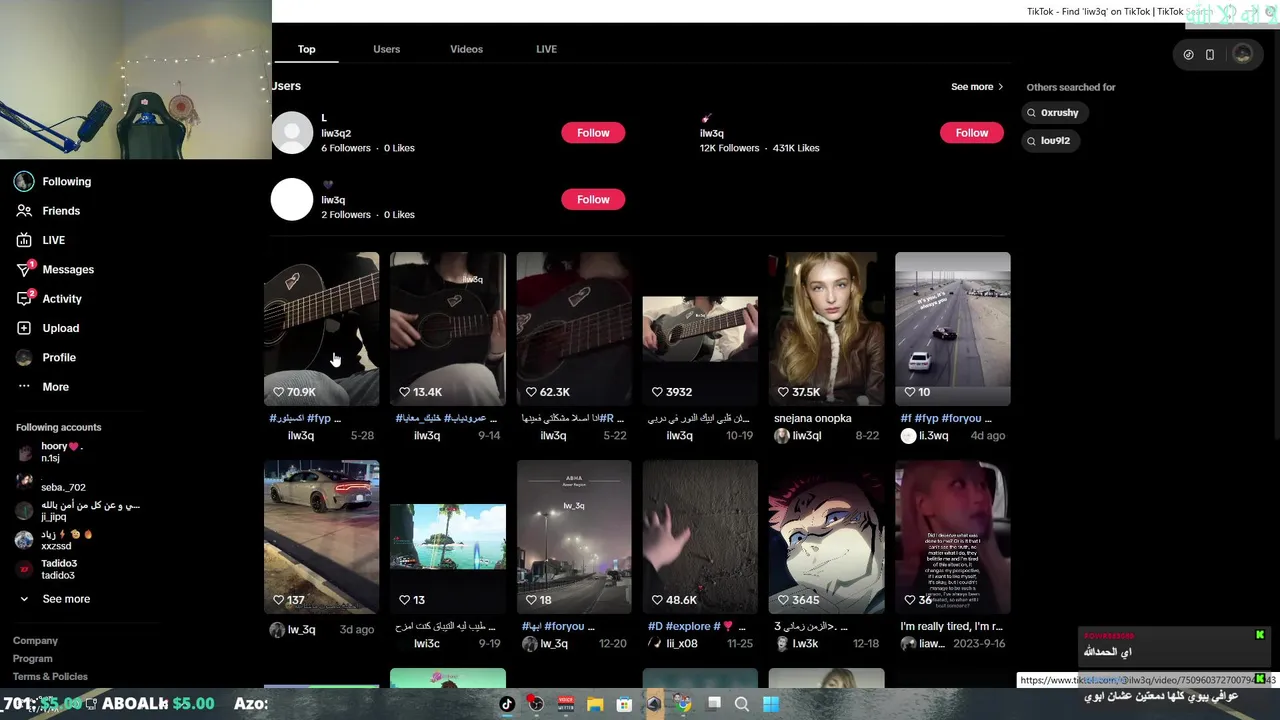Open Messages in the sidebar
The image size is (1280, 720).
(x=55, y=269)
